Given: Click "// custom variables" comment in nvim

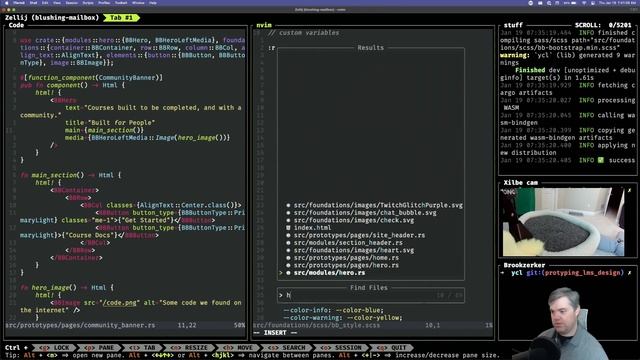Looking at the screenshot, I should [x=304, y=33].
